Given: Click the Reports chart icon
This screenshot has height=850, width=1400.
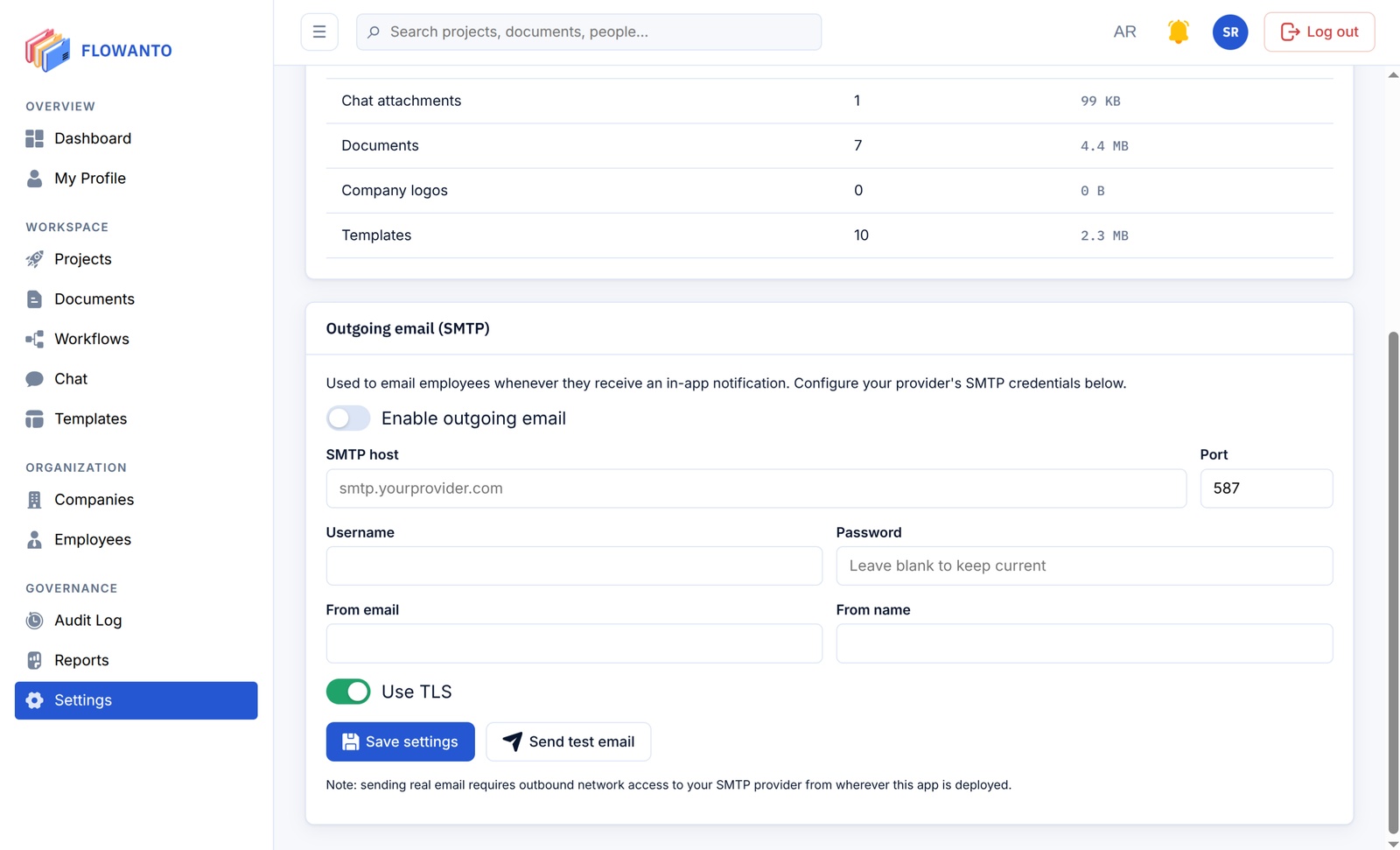Looking at the screenshot, I should tap(34, 660).
